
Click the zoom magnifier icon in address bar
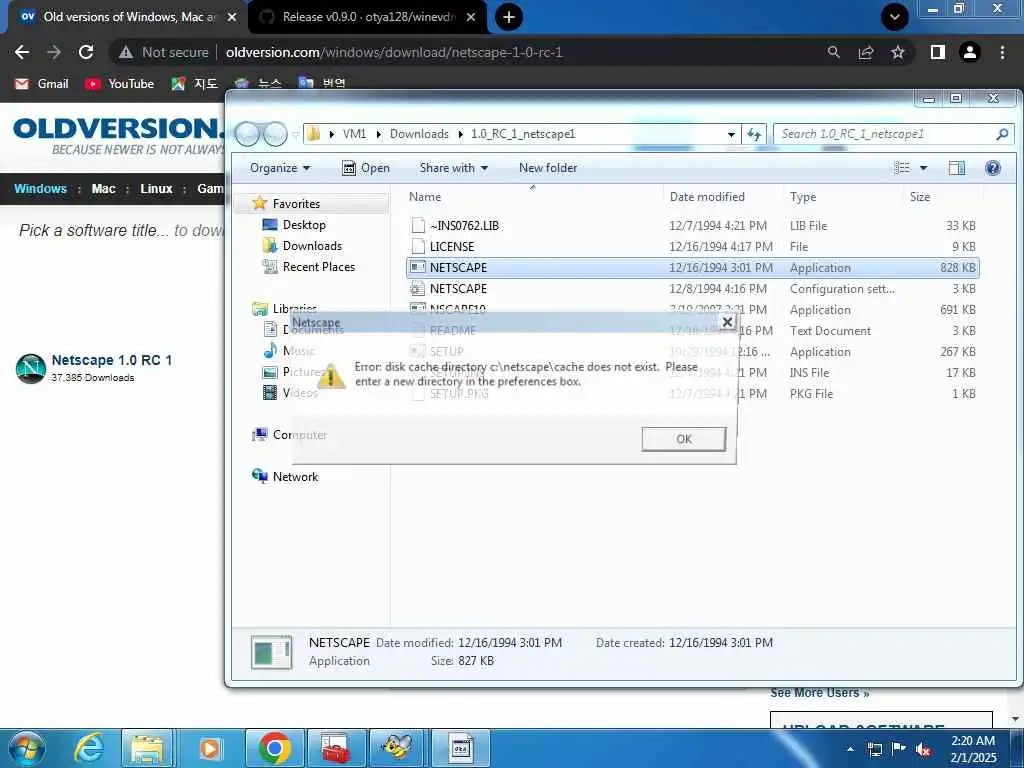click(833, 52)
